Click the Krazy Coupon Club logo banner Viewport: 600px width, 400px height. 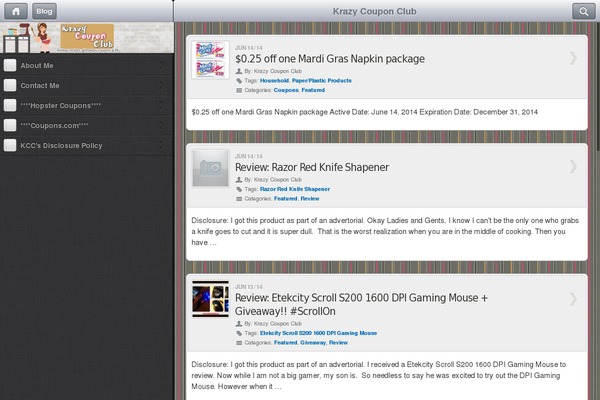pos(87,38)
